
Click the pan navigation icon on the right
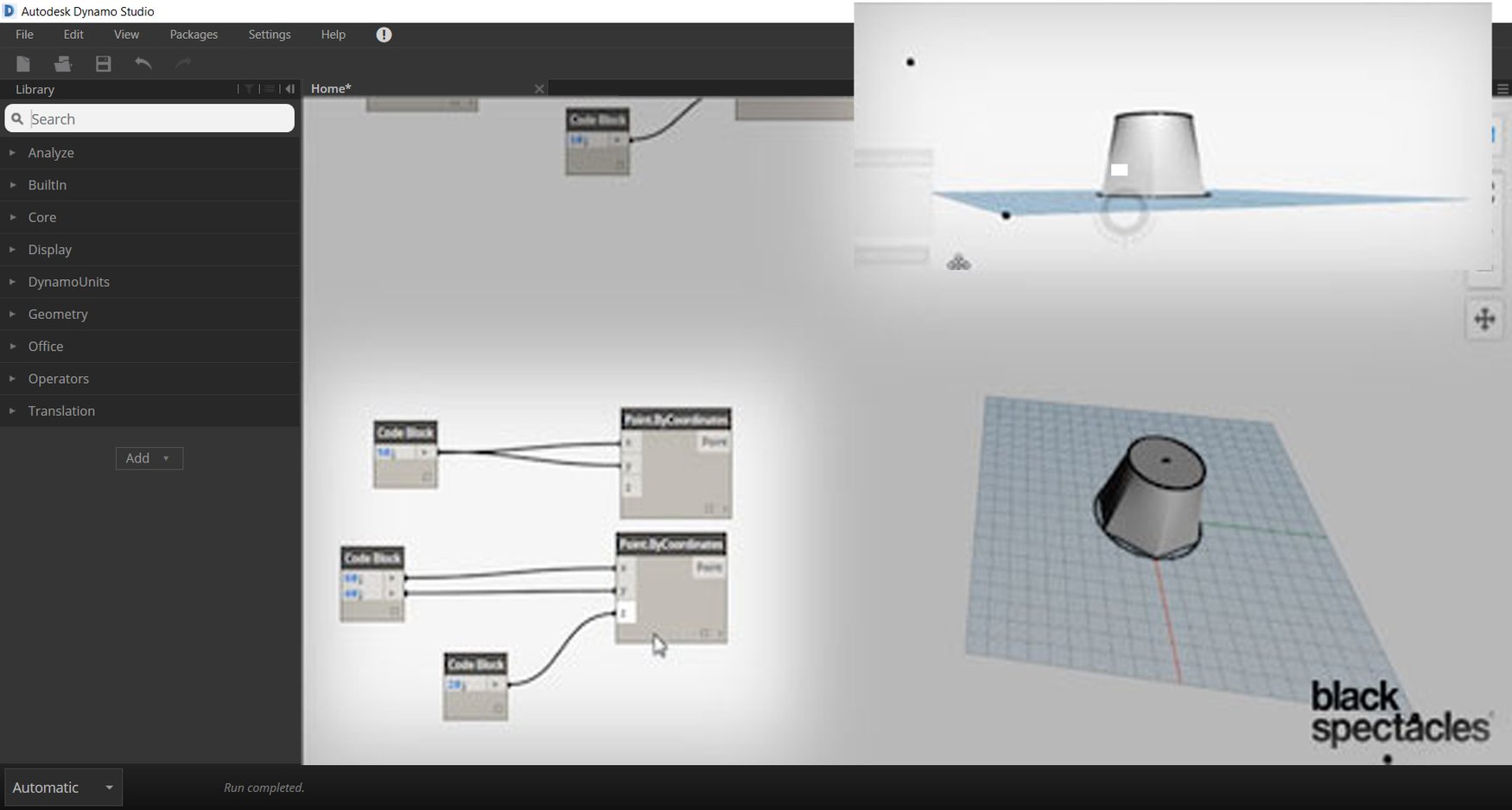point(1485,320)
